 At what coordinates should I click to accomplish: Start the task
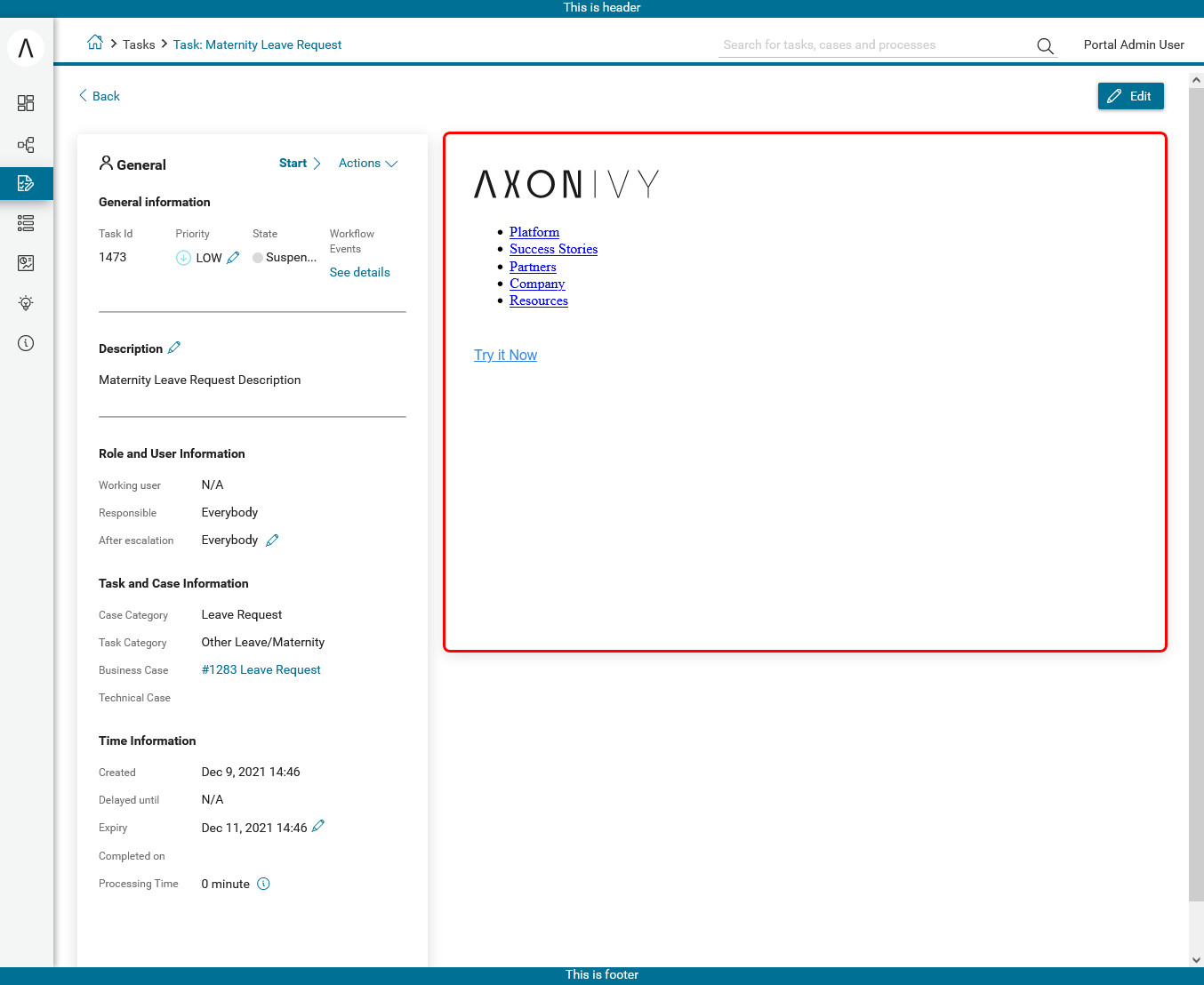300,164
